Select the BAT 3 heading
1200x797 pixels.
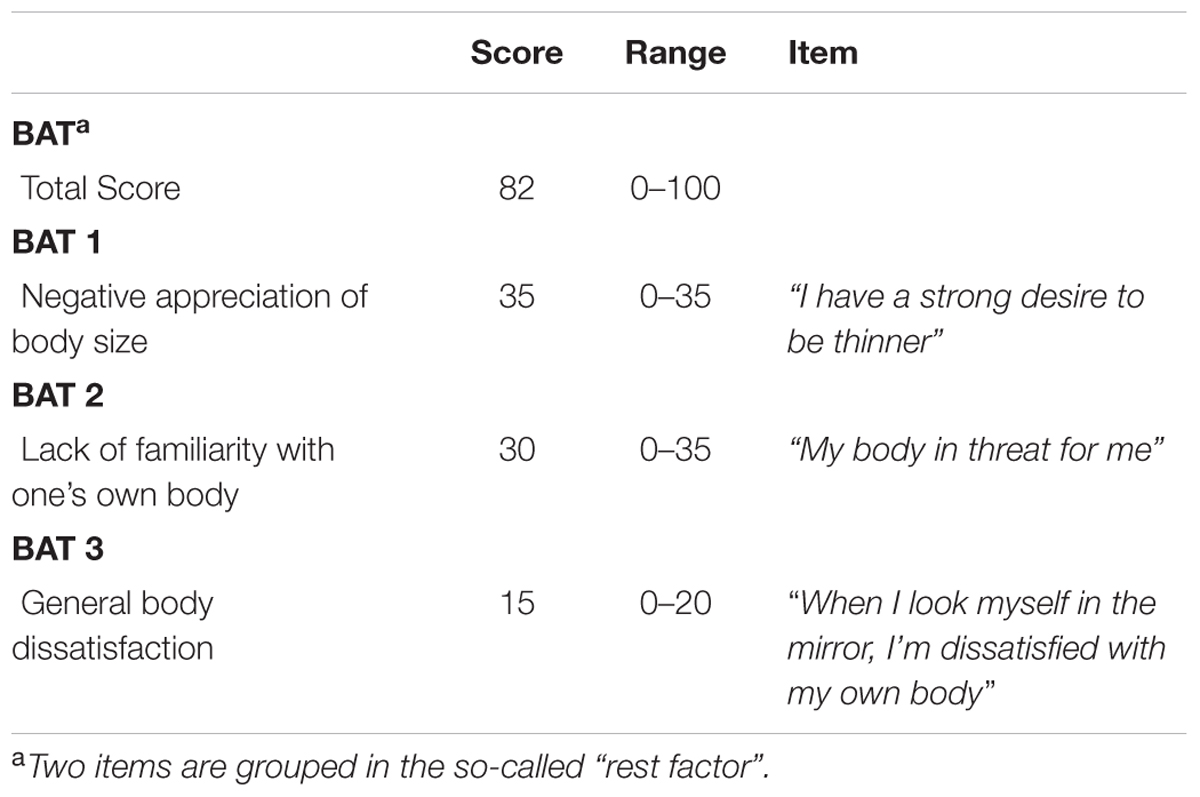(58, 549)
